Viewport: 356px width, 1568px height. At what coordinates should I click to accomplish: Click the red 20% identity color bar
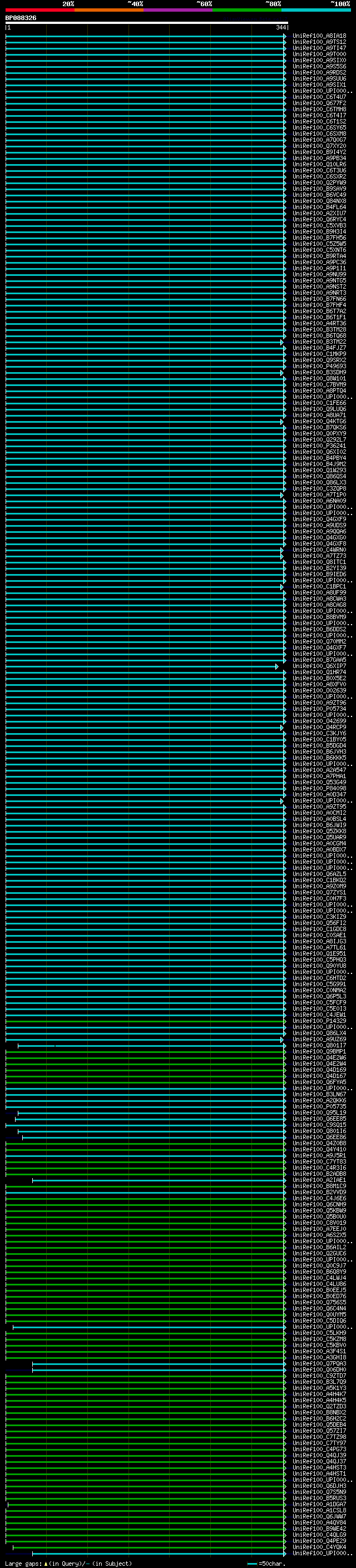coord(39,11)
